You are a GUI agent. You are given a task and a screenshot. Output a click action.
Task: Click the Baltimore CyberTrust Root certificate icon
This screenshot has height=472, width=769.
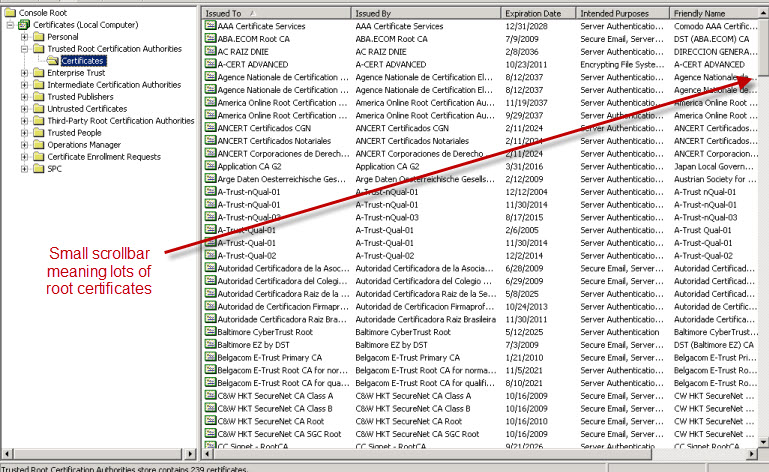pyautogui.click(x=210, y=331)
